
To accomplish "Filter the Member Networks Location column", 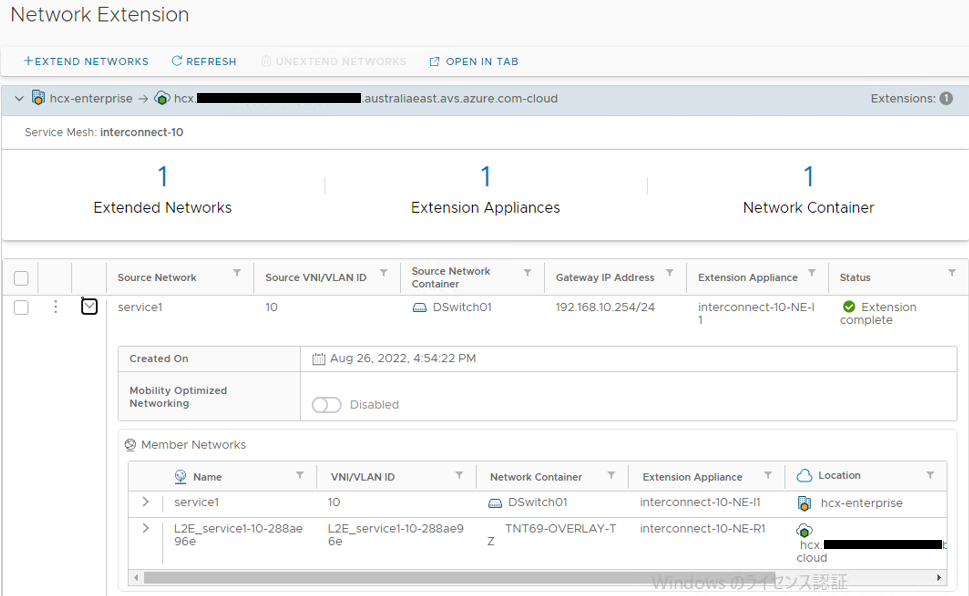I will pyautogui.click(x=929, y=475).
